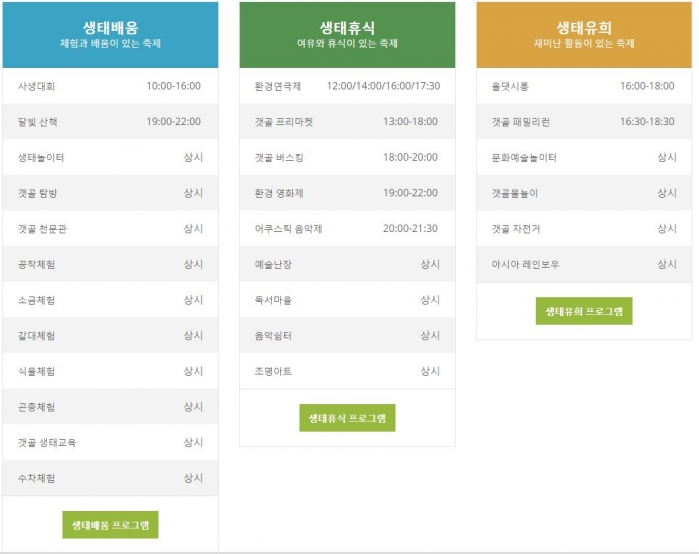Click the 갯골 자전거 row
The image size is (699, 554).
584,229
